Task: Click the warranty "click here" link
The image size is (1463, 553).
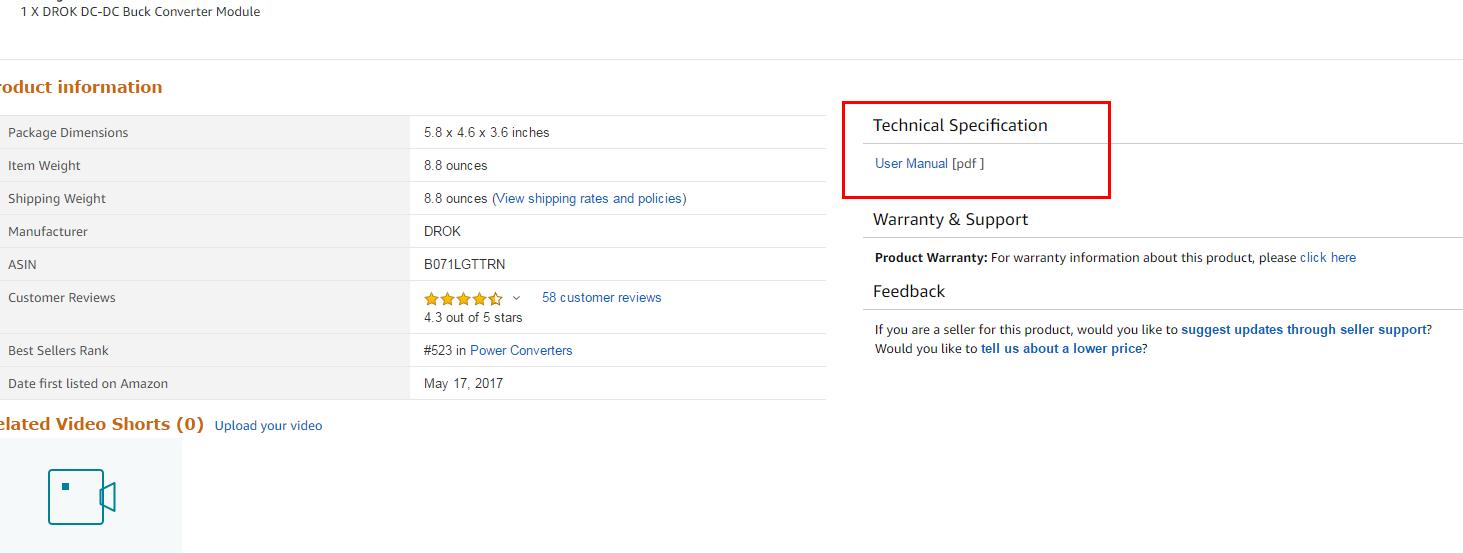Action: coord(1327,258)
